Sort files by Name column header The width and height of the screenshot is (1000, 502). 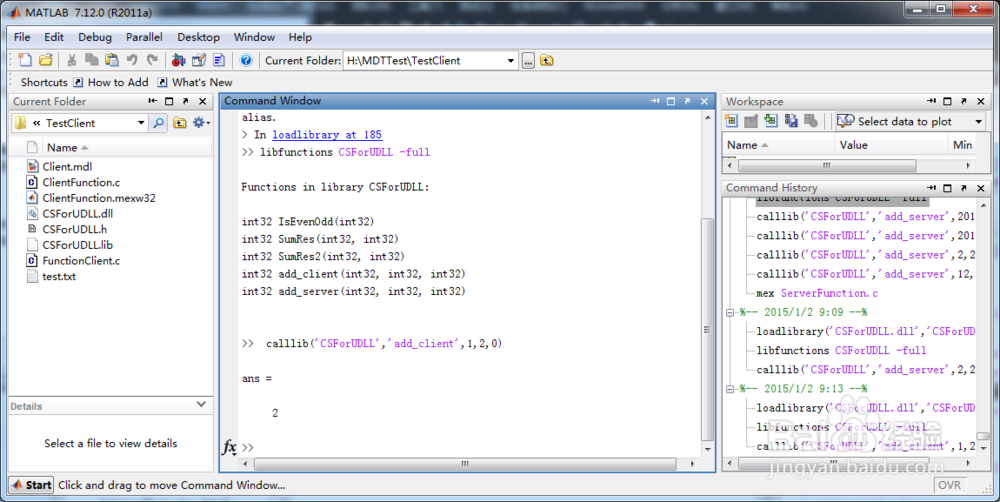(x=67, y=147)
